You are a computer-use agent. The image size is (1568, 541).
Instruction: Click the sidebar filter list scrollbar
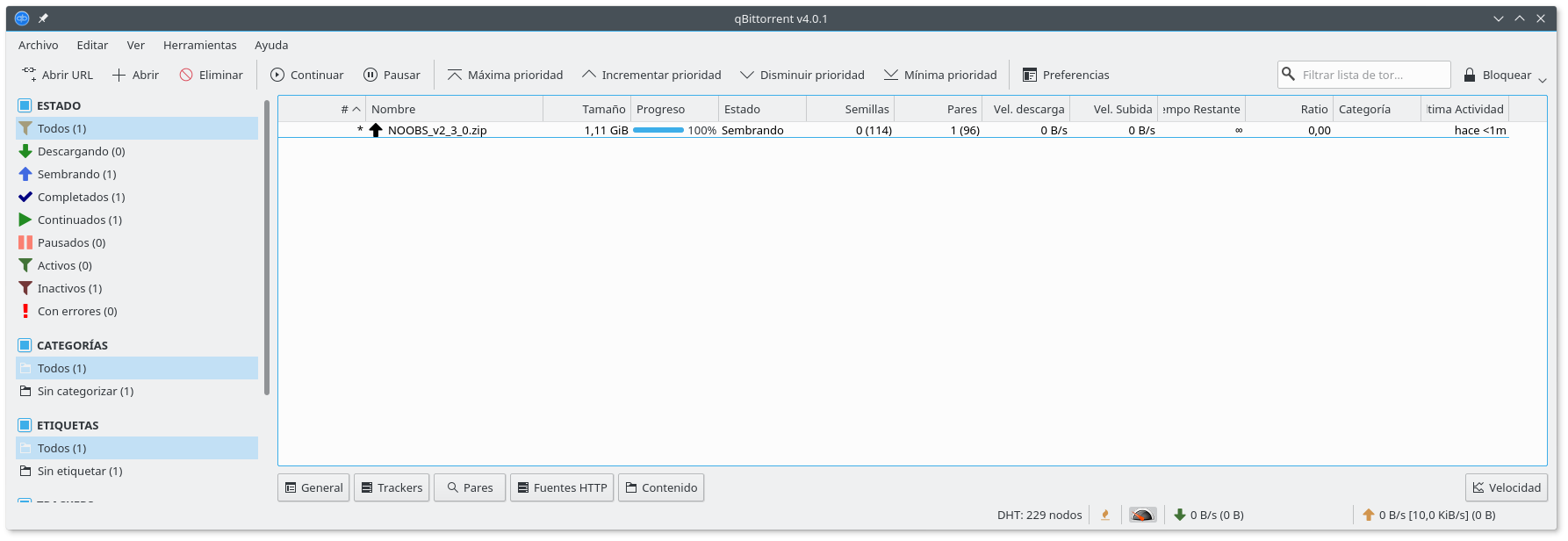267,248
